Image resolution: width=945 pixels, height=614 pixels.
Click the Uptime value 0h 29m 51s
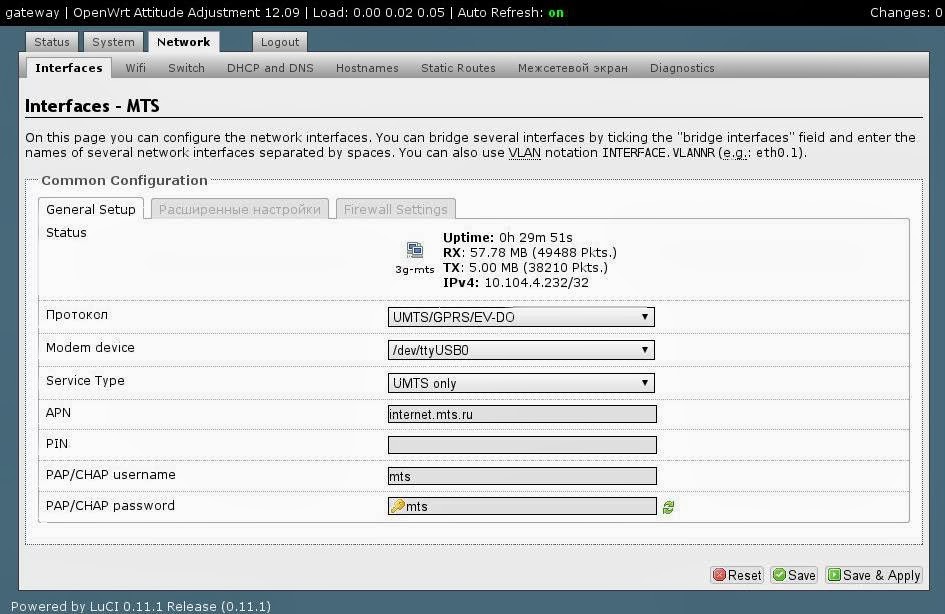536,237
